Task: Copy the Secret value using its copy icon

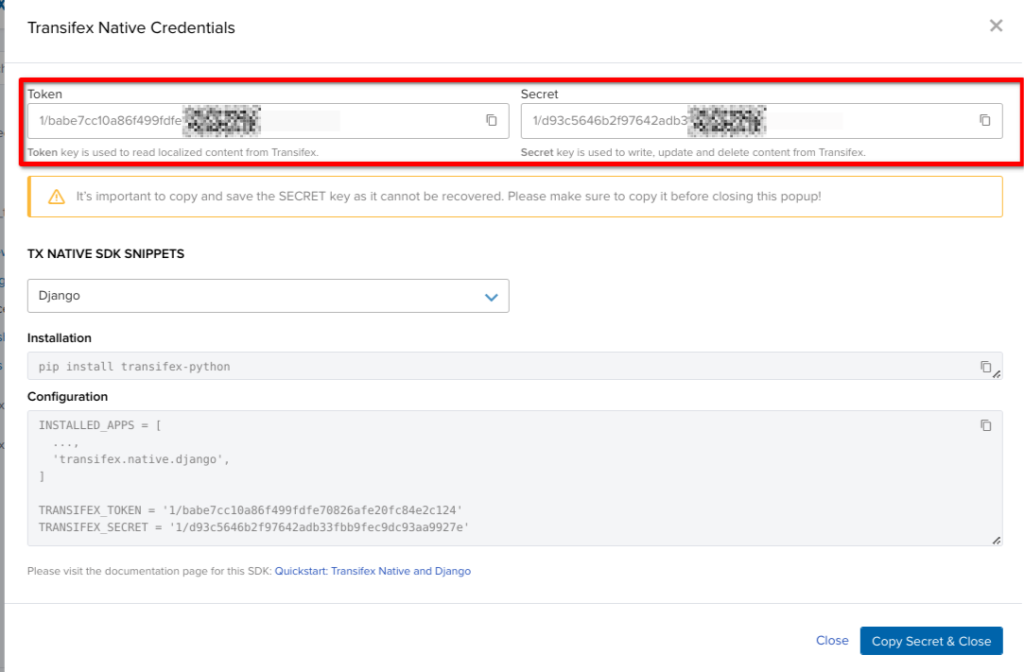Action: click(985, 120)
